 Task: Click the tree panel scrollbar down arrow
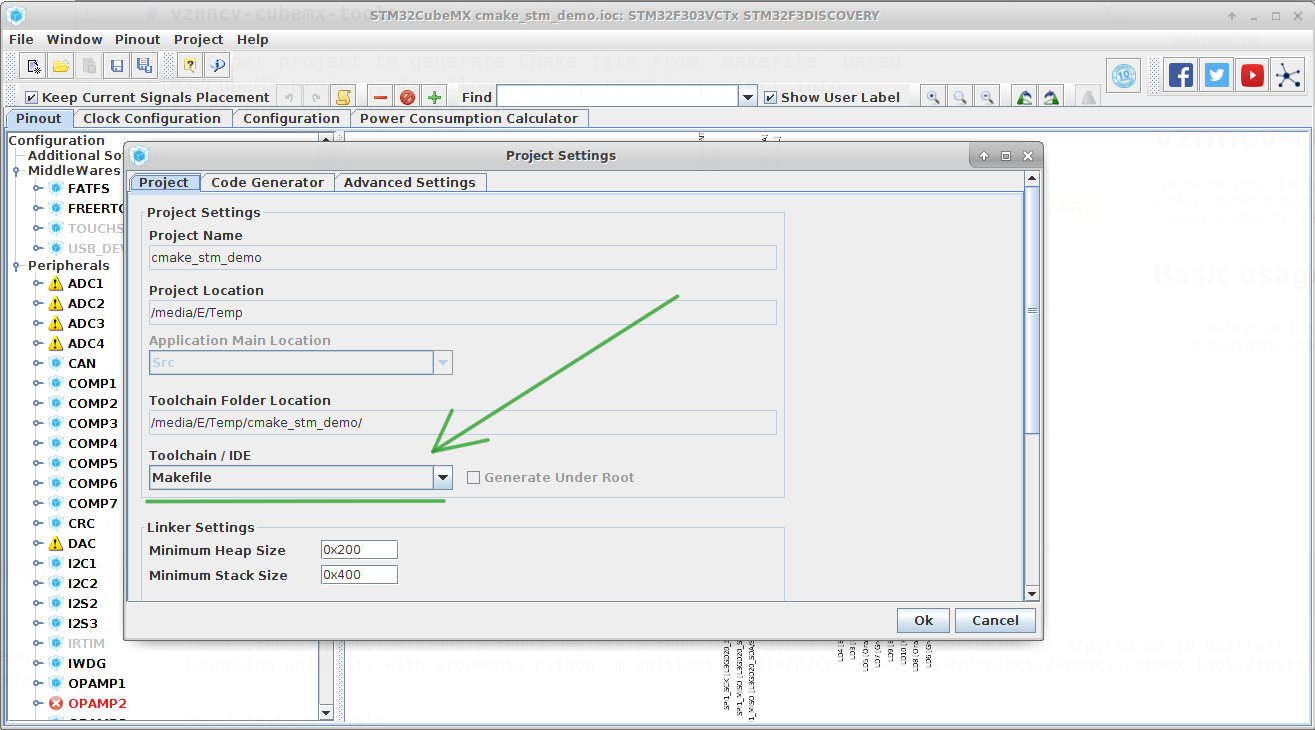(x=325, y=712)
